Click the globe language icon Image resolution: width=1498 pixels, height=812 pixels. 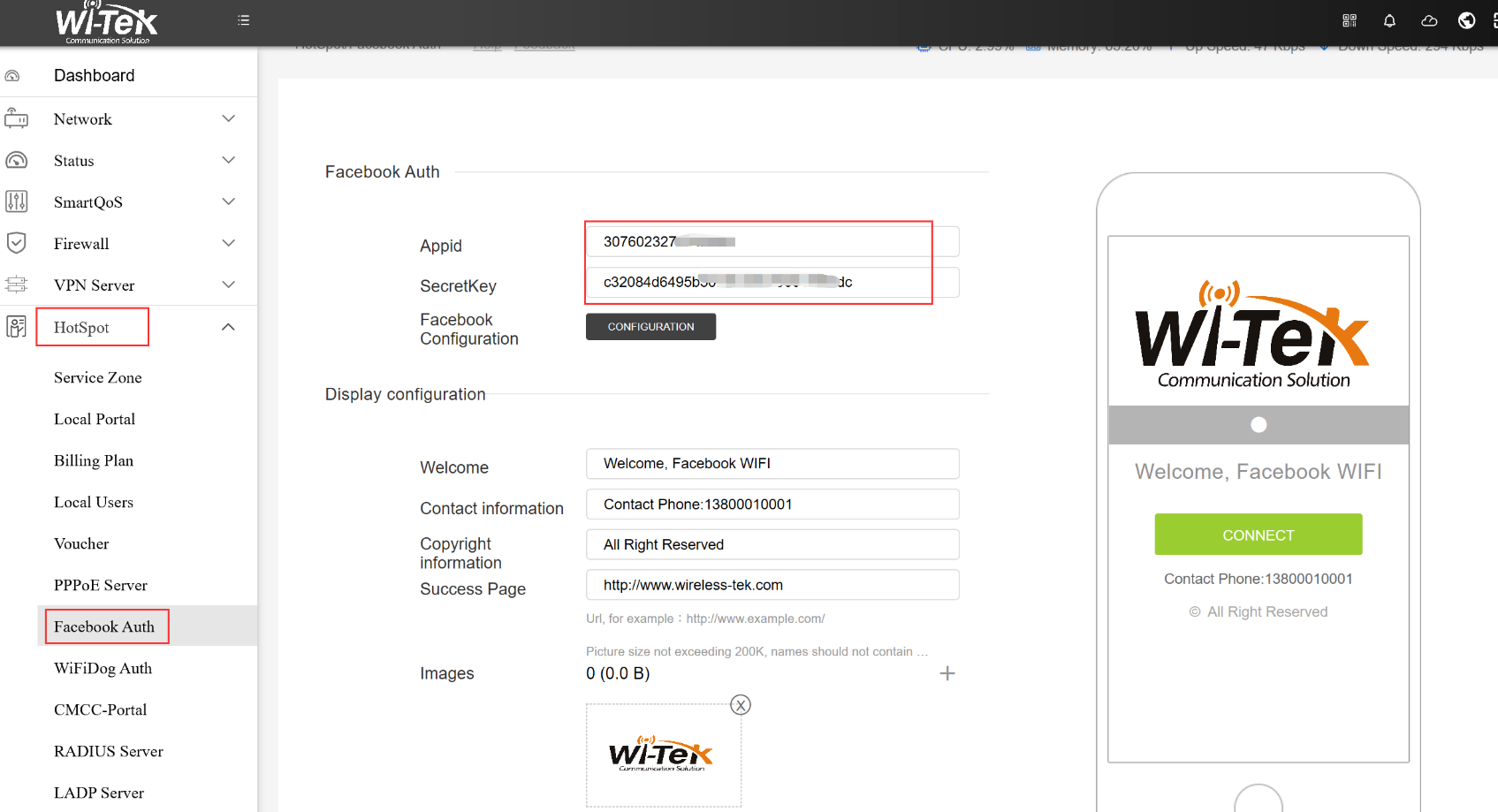(1467, 20)
